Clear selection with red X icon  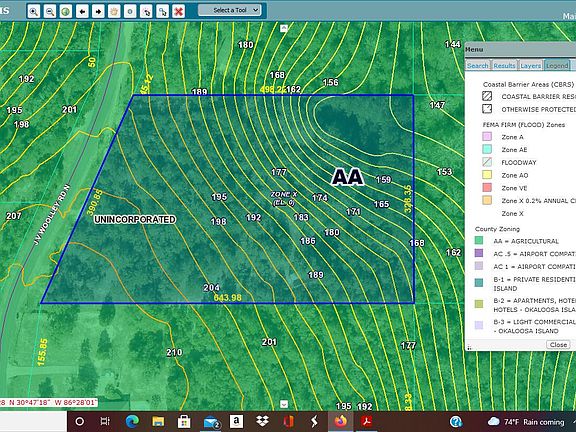coord(179,11)
